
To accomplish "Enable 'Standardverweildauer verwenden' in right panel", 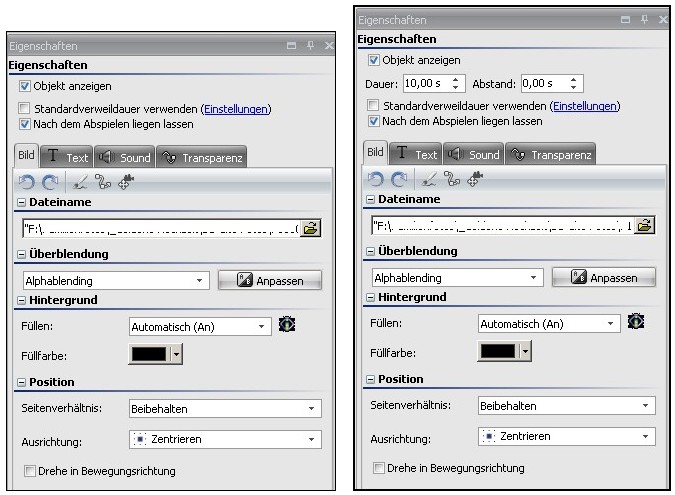I will click(374, 106).
